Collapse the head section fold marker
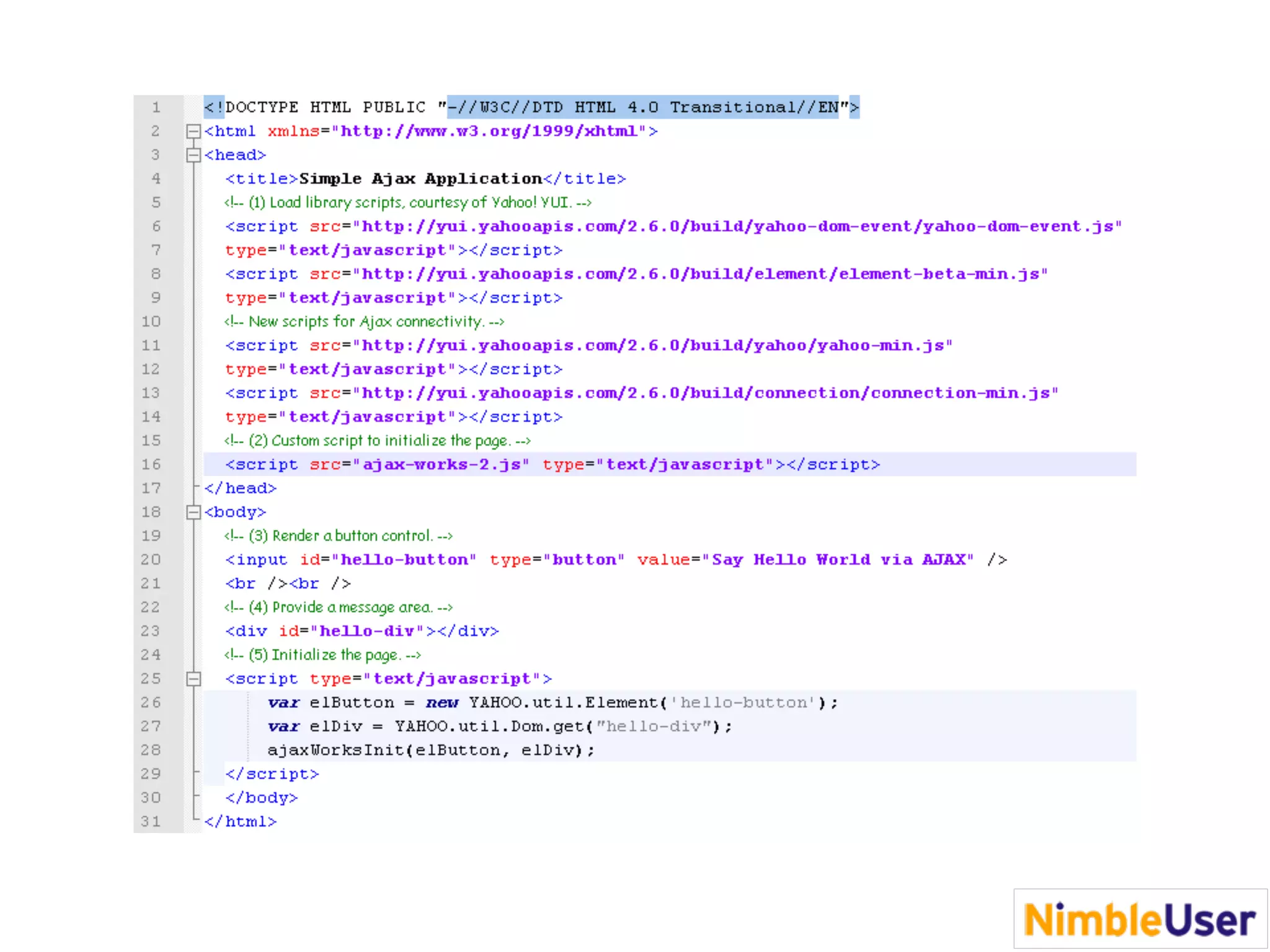 (193, 155)
